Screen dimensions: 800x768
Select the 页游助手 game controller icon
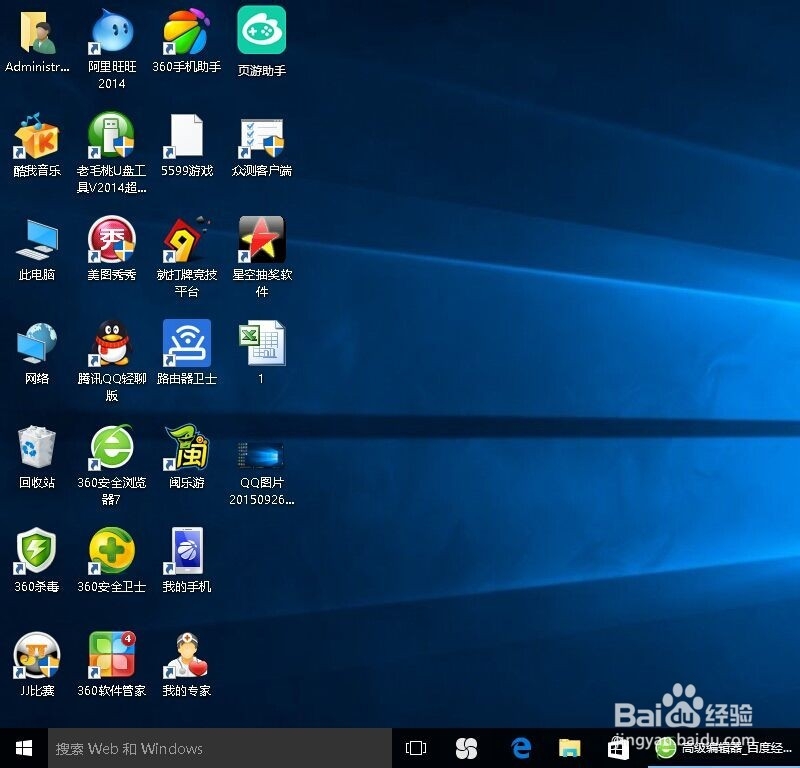(x=261, y=30)
